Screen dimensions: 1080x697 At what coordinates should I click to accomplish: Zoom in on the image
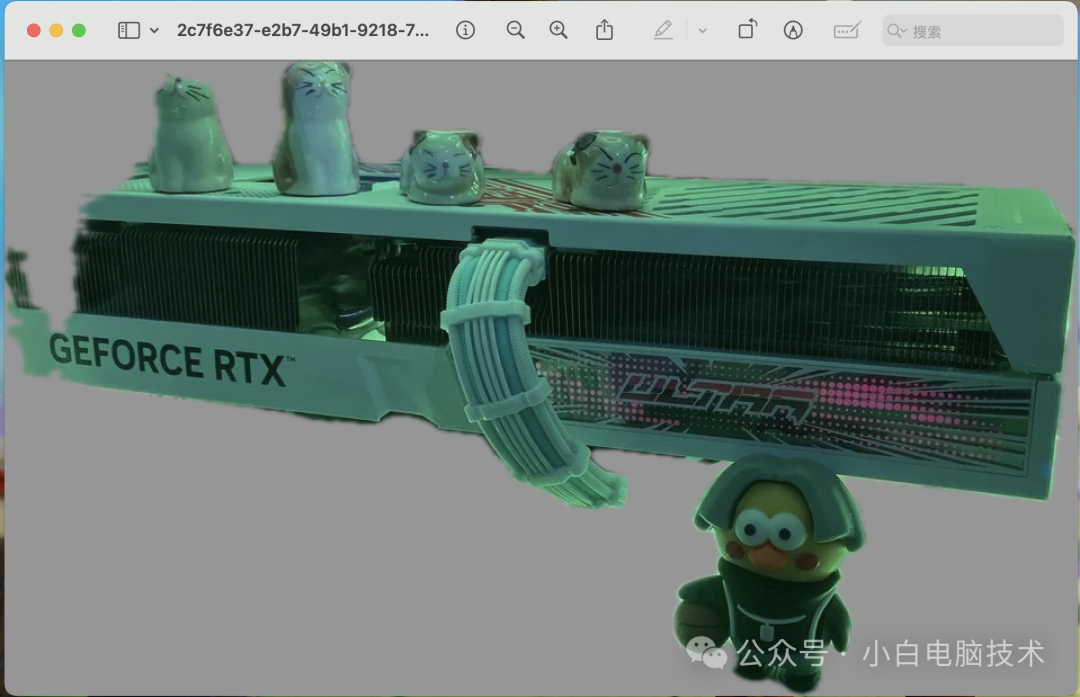(559, 30)
